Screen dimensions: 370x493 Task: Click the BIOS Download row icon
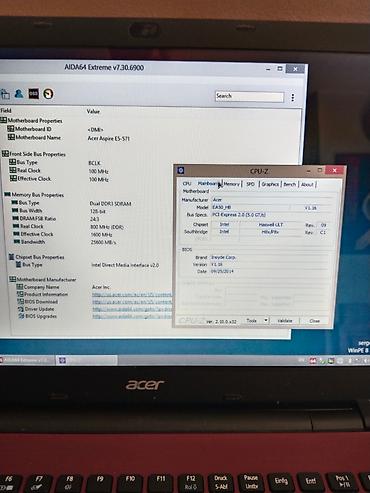21,301
